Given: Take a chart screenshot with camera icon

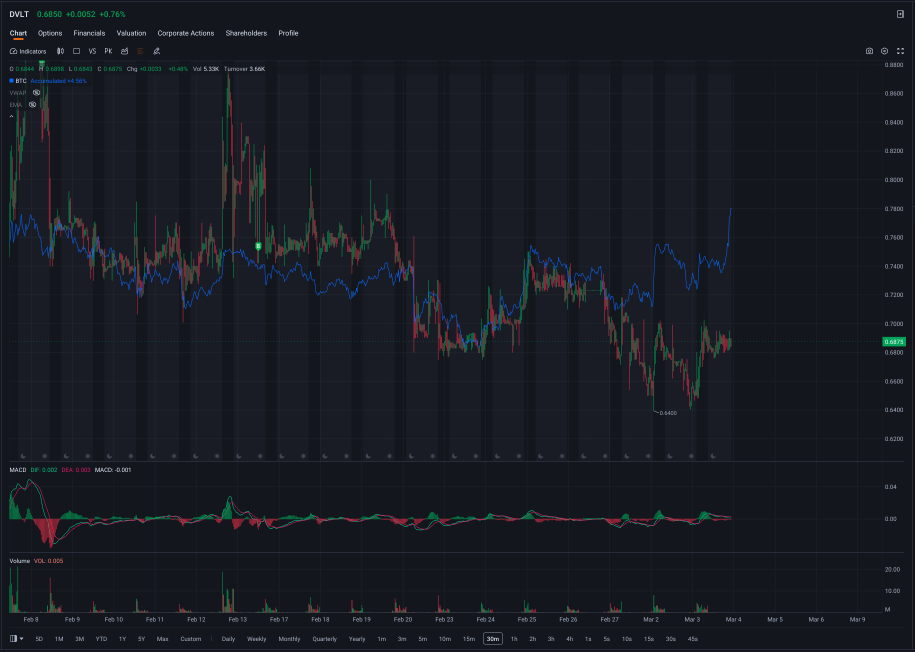Looking at the screenshot, I should 869,51.
